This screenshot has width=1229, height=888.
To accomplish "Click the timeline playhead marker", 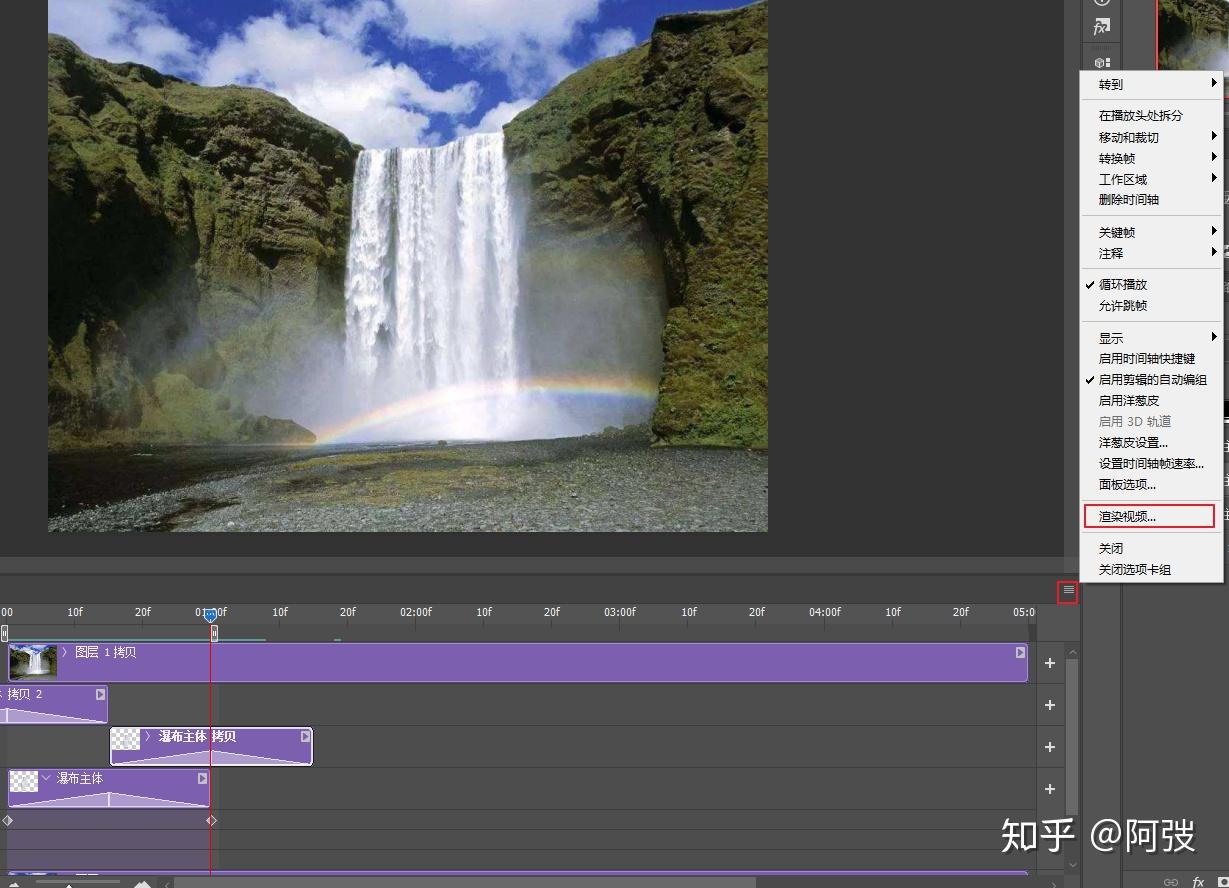I will point(210,615).
